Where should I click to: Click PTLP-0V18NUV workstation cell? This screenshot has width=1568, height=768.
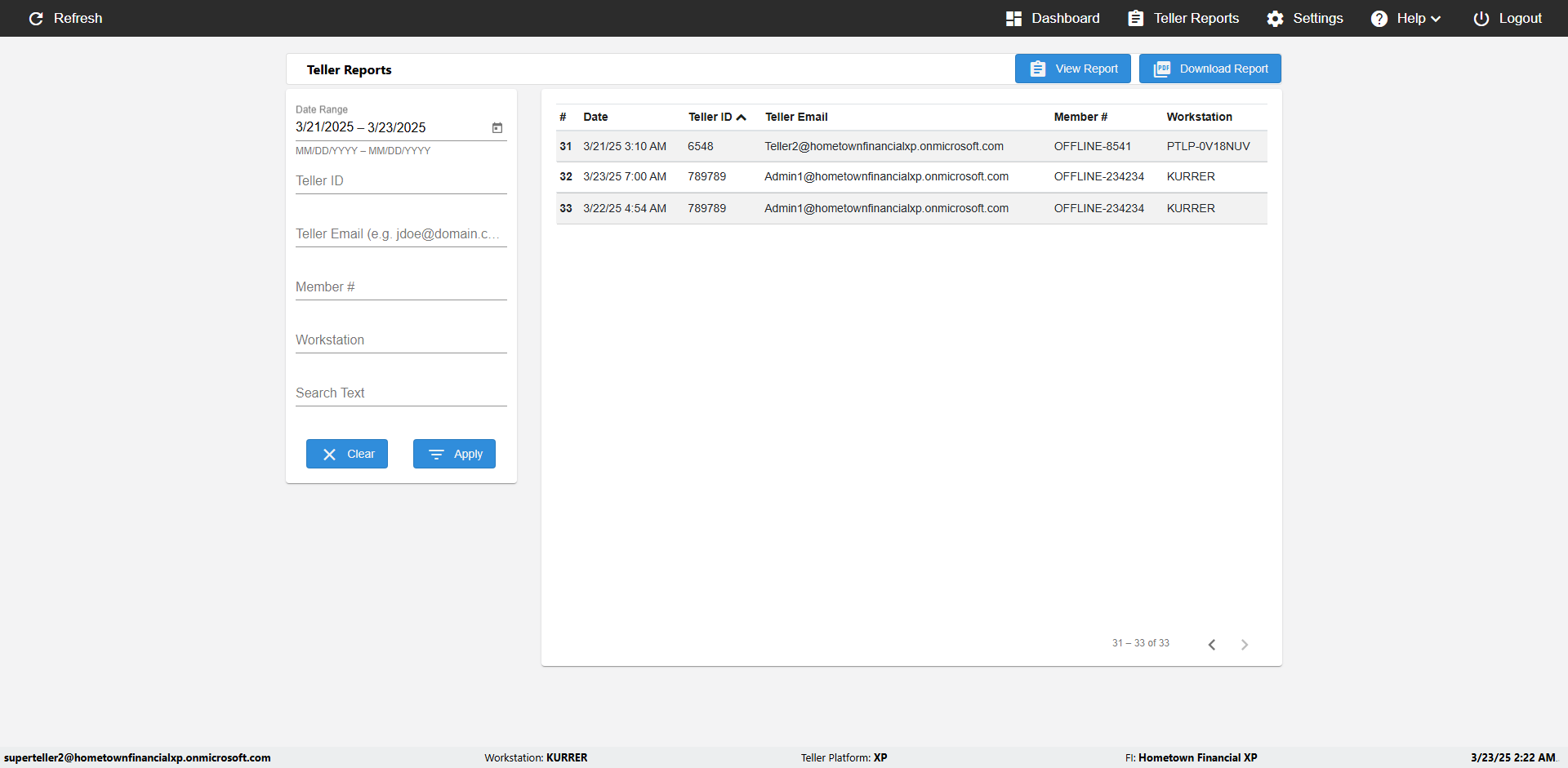[1208, 146]
